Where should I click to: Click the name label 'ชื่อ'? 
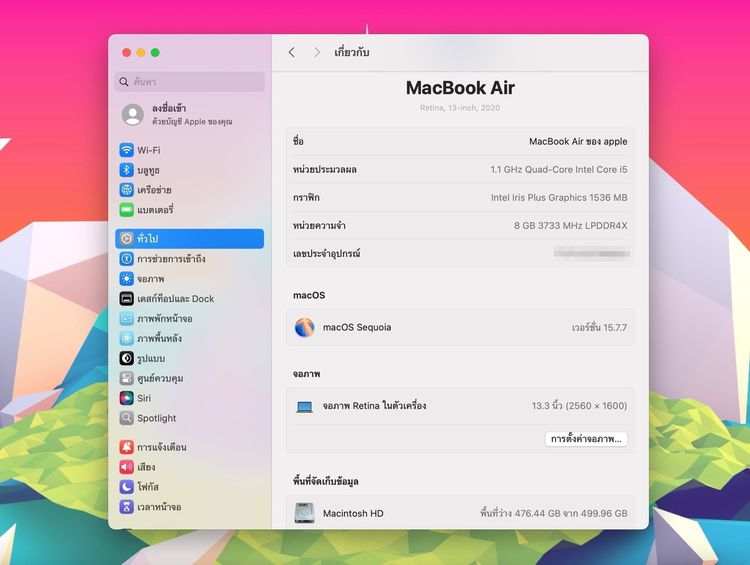click(298, 141)
